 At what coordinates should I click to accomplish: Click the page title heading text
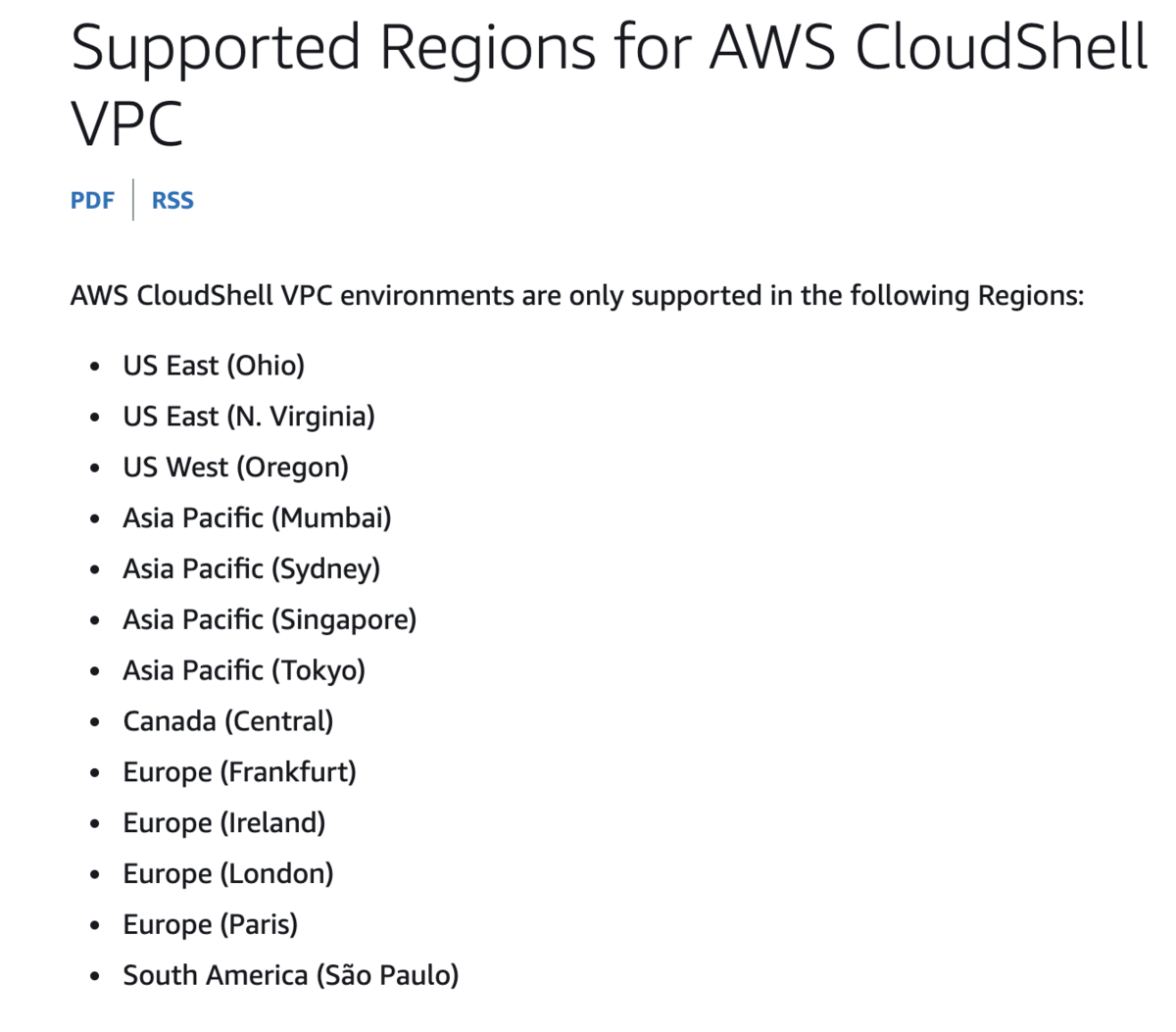[608, 46]
